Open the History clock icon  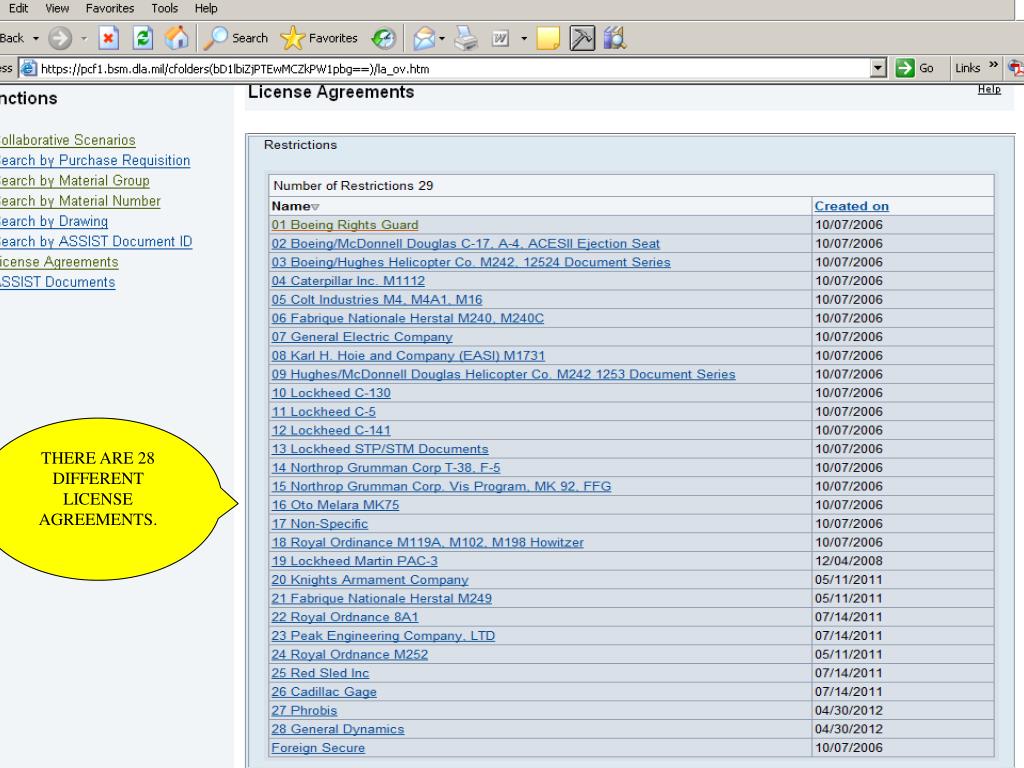[383, 39]
